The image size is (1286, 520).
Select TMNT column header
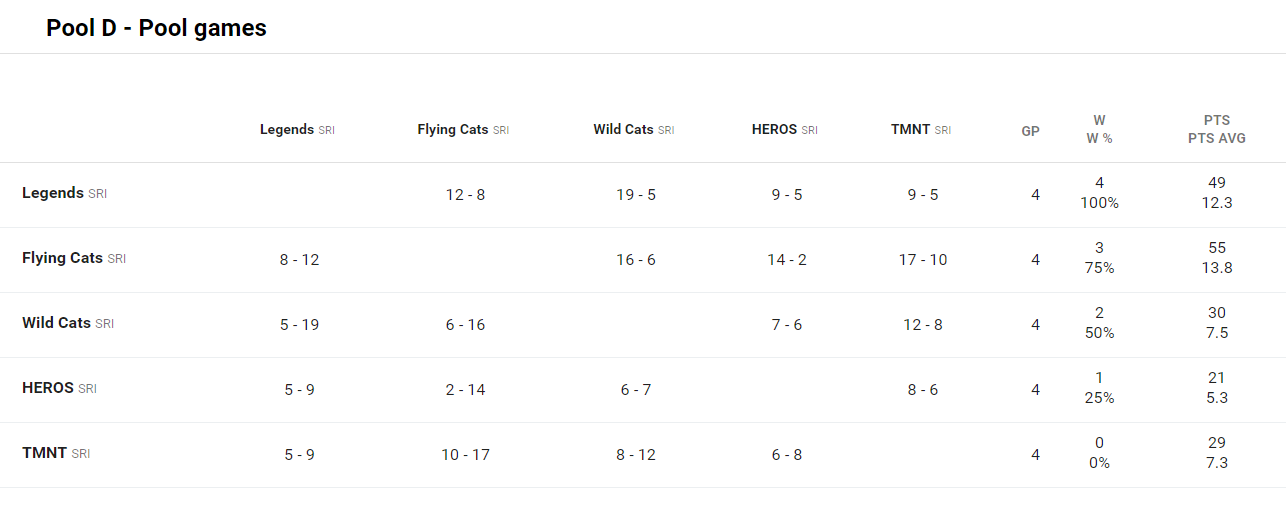coord(910,130)
